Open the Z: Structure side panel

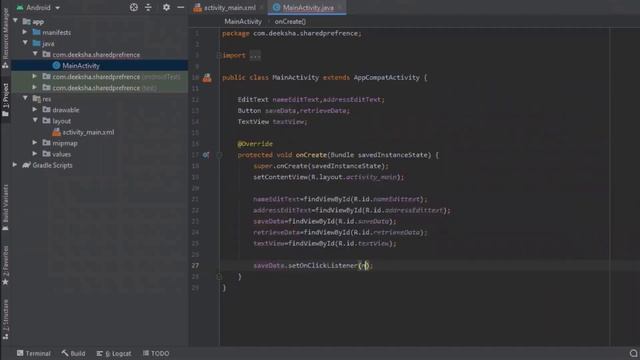point(5,319)
